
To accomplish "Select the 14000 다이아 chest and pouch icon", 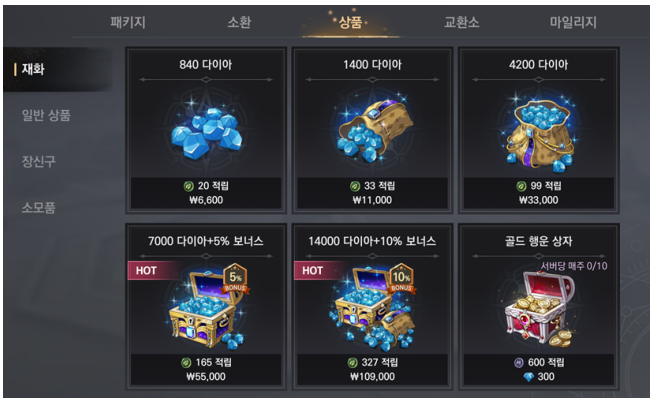I will coord(372,309).
